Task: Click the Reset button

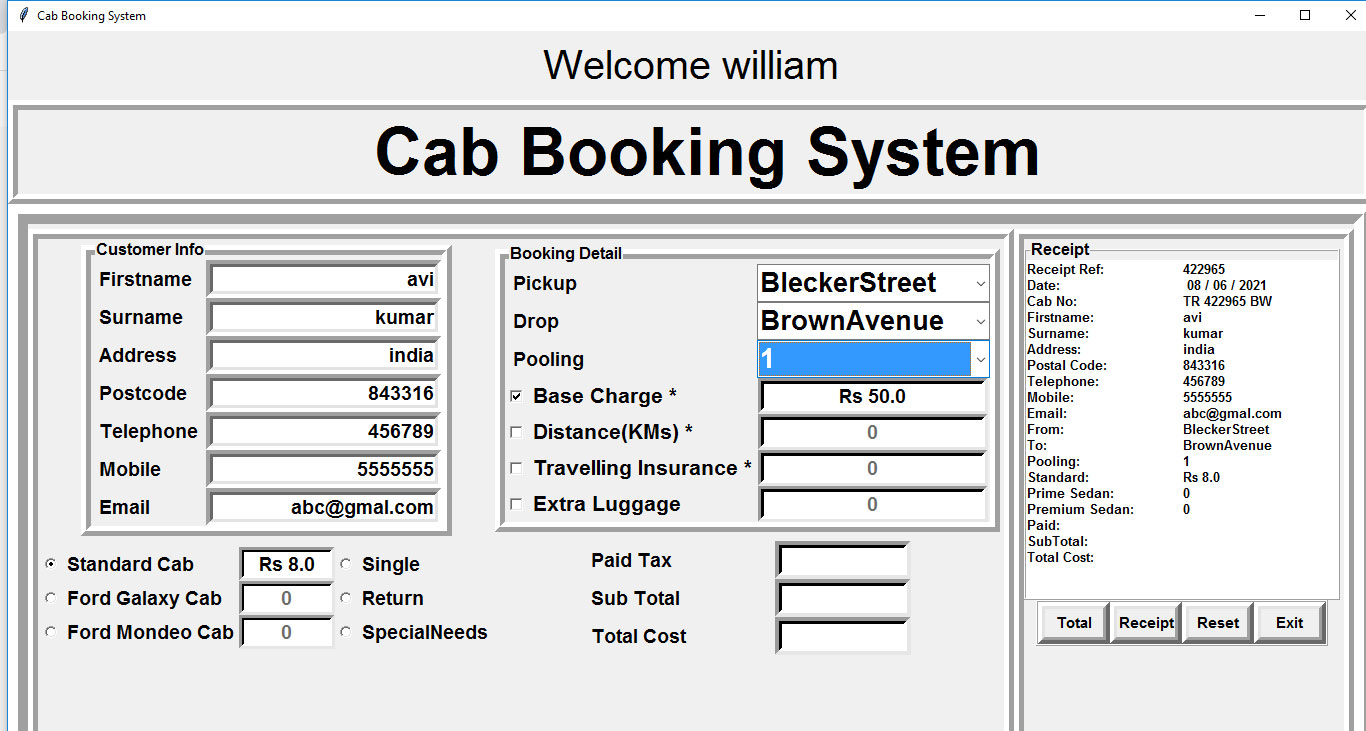Action: click(x=1217, y=622)
